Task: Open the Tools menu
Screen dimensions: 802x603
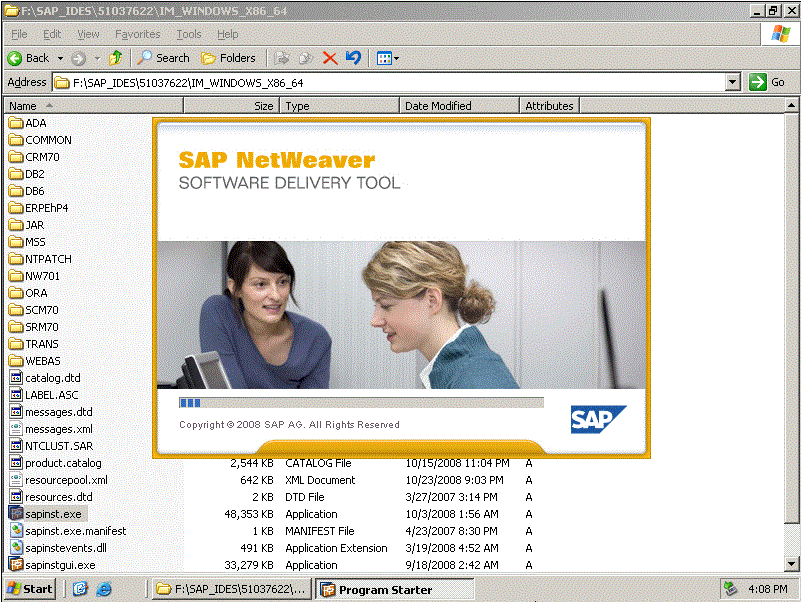Action: point(189,34)
